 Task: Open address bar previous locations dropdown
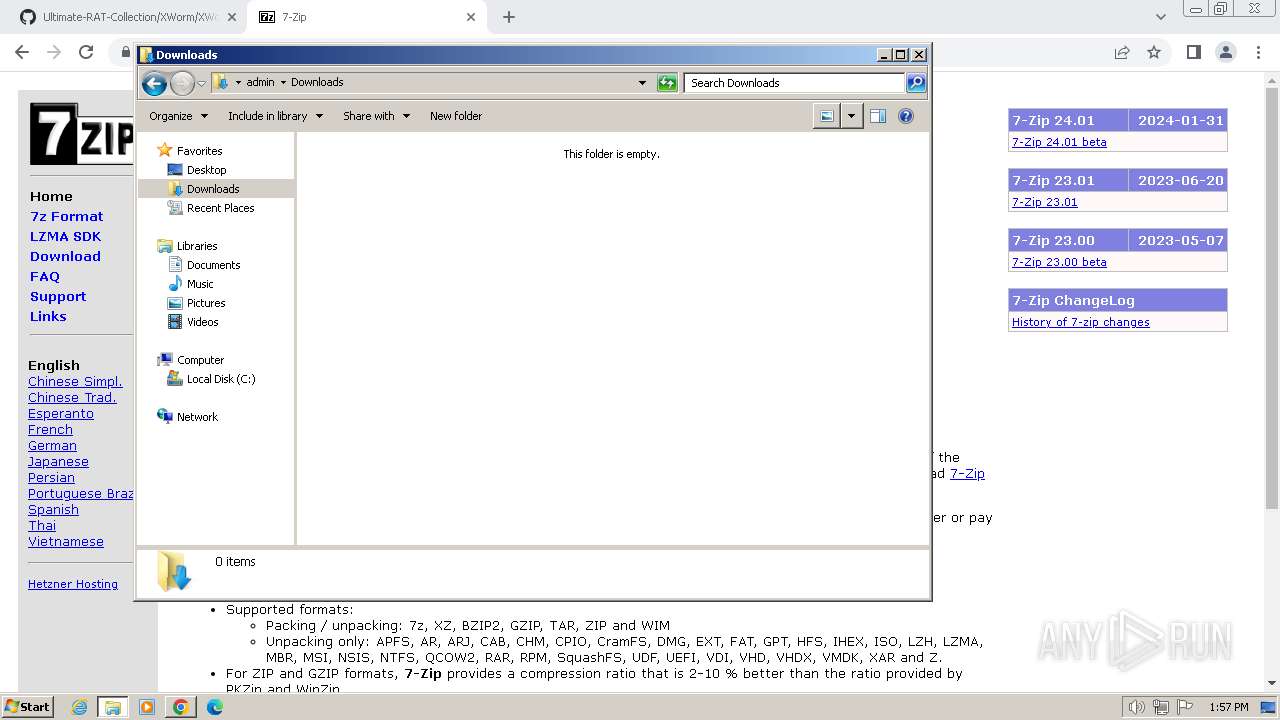coord(642,83)
